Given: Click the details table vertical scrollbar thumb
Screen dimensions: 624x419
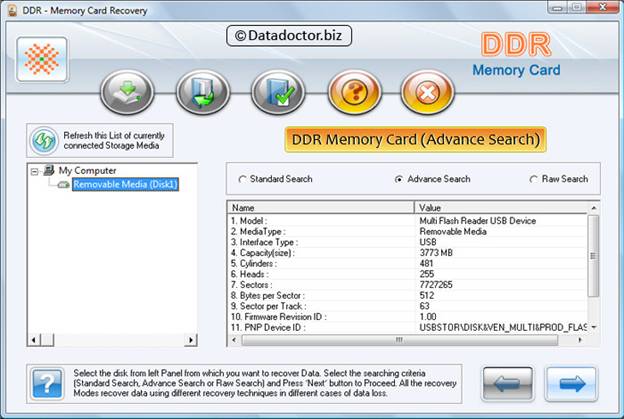Looking at the screenshot, I should [593, 256].
